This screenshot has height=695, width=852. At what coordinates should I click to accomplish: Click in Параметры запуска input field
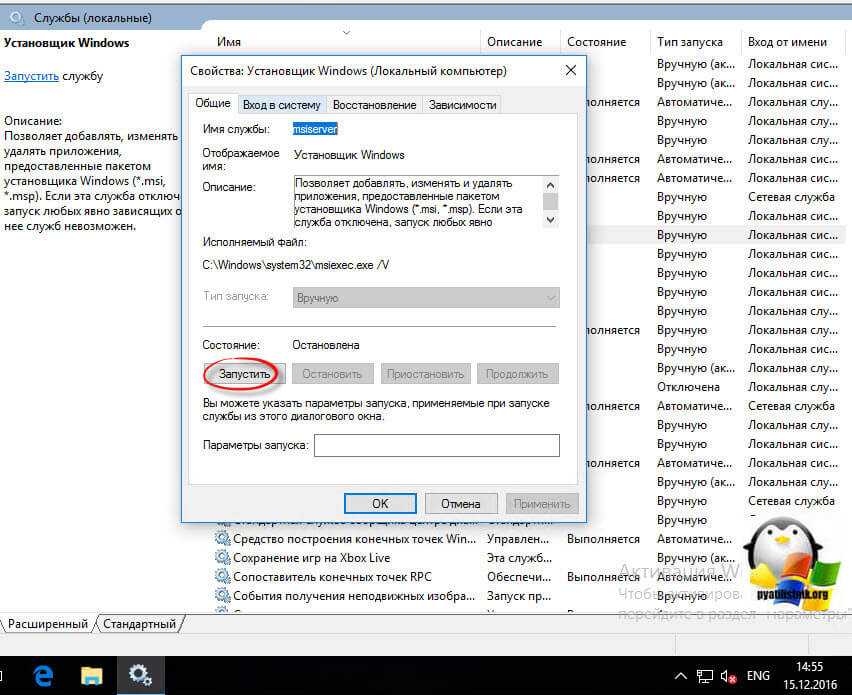click(x=437, y=446)
